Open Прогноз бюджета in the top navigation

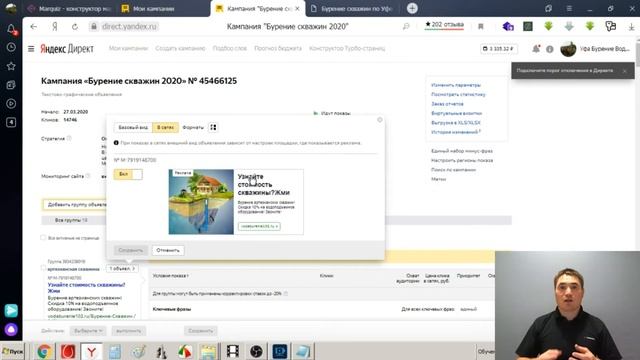click(278, 48)
